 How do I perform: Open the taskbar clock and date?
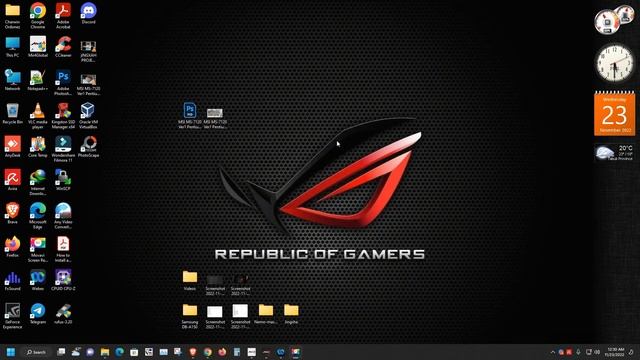click(616, 352)
